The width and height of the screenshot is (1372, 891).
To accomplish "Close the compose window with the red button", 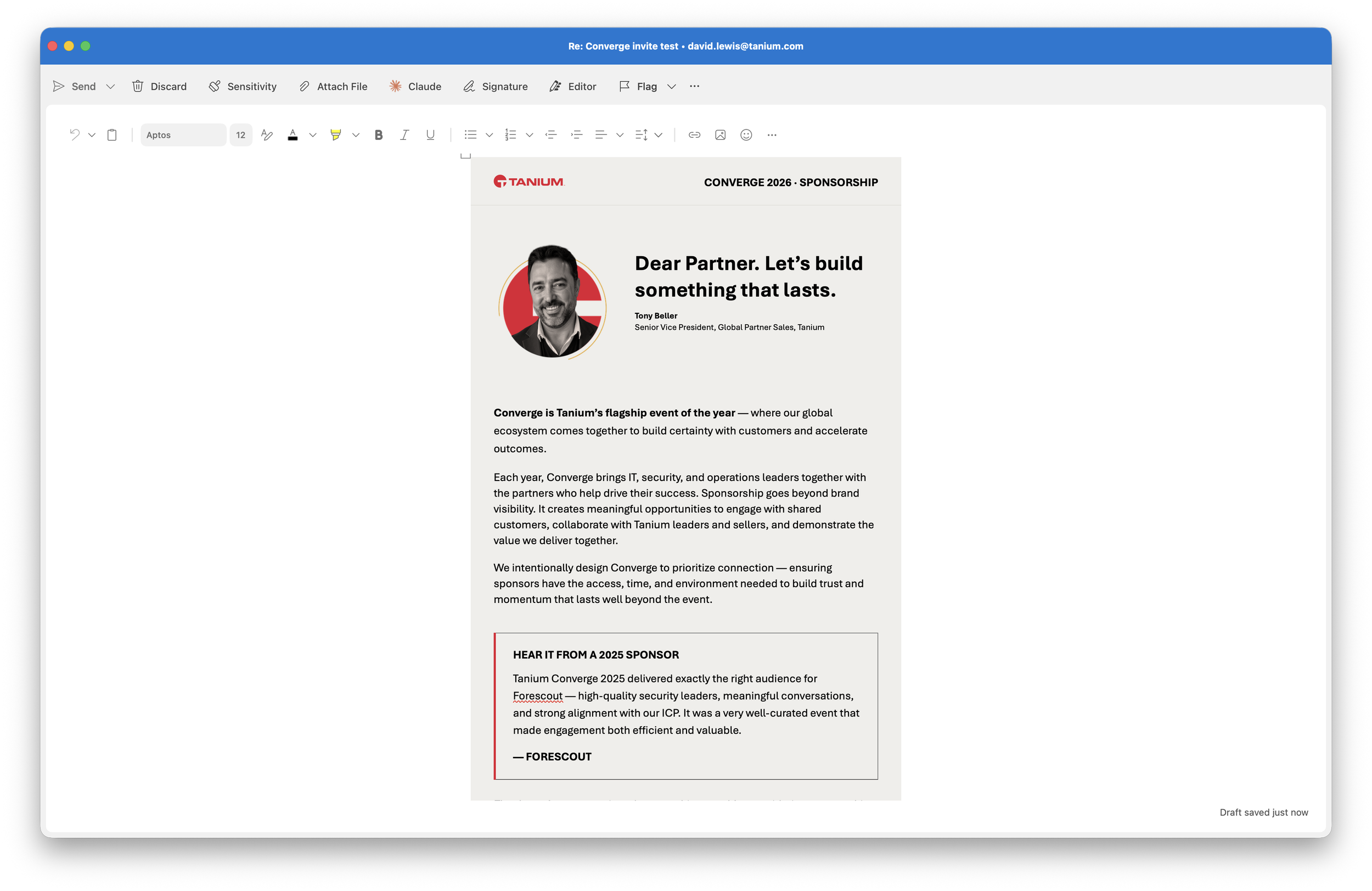I will 53,46.
